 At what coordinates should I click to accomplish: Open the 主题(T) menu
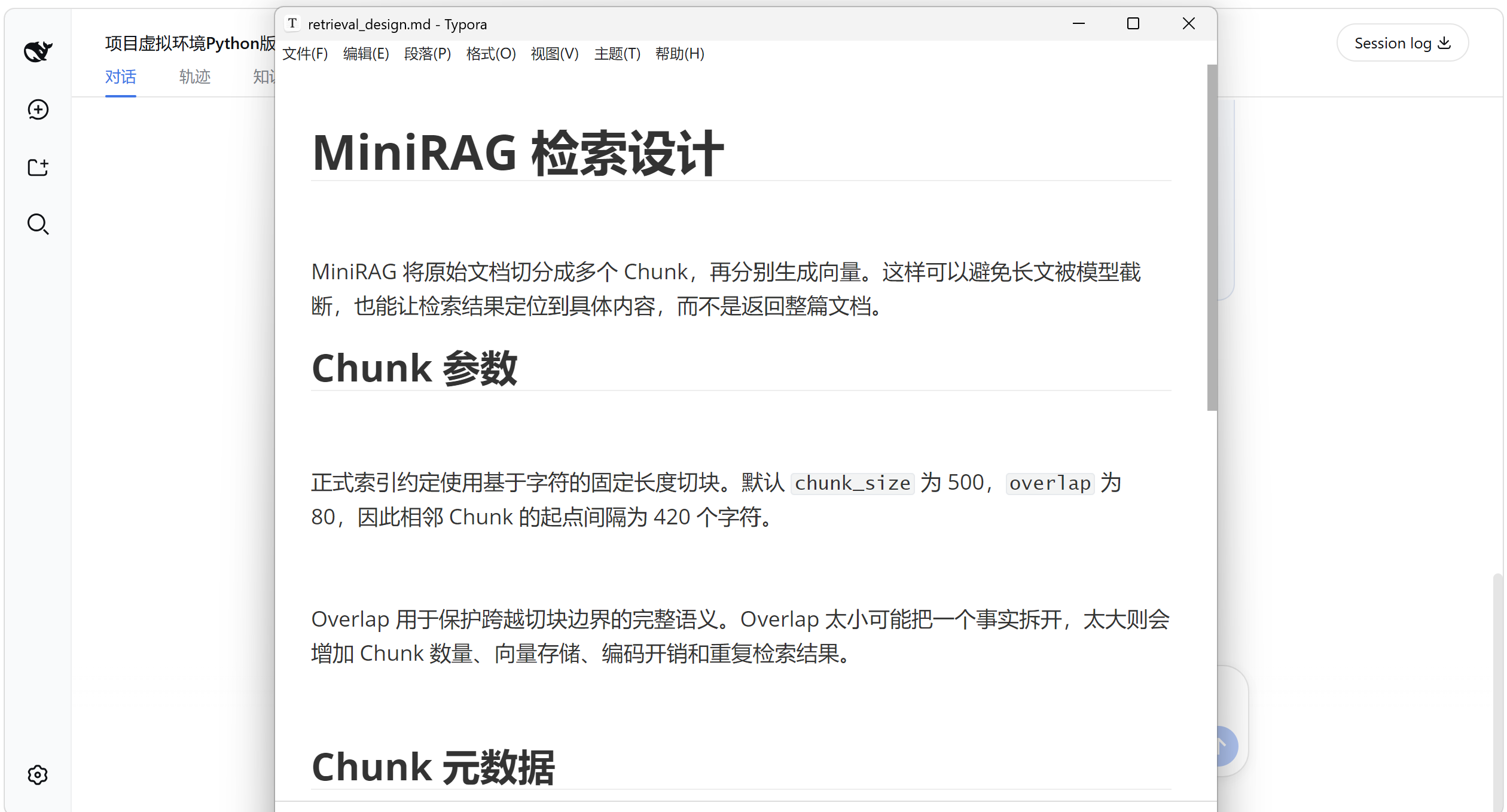coord(617,54)
